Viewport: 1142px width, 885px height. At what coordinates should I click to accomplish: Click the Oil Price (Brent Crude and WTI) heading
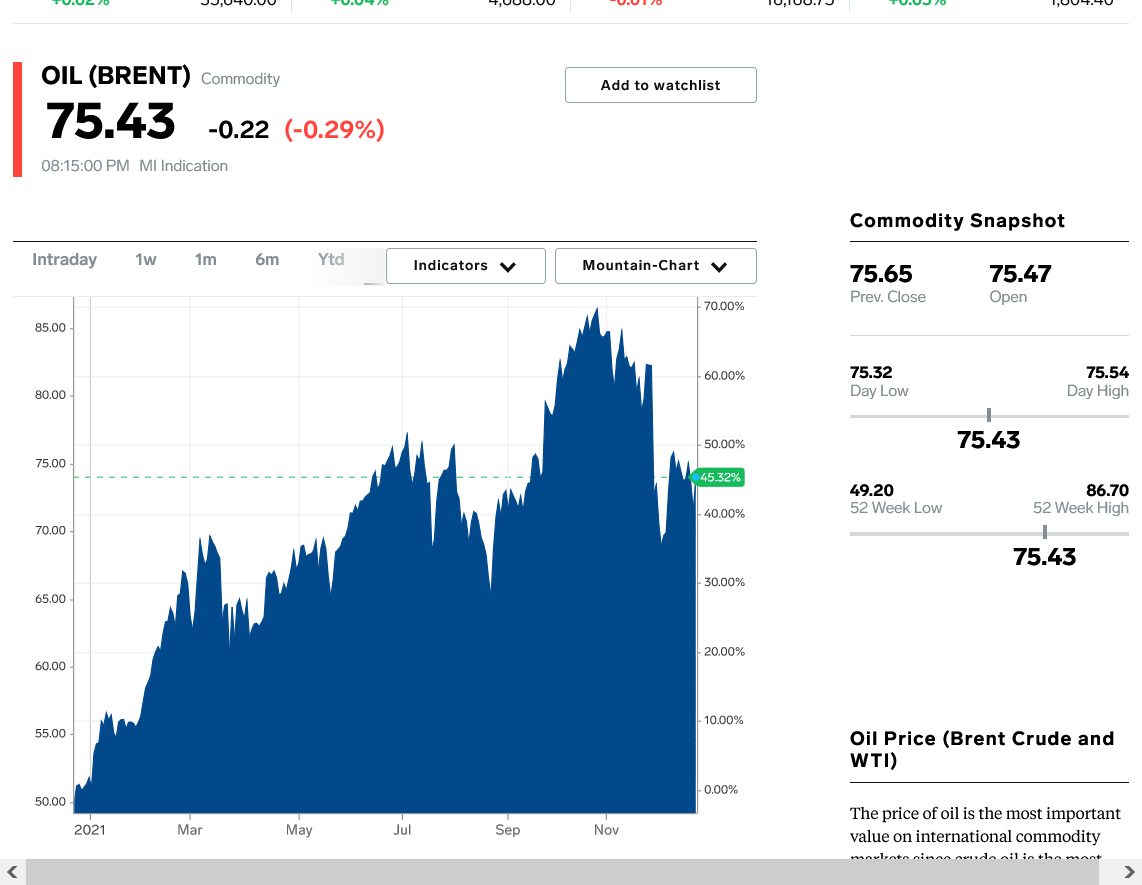[x=982, y=750]
